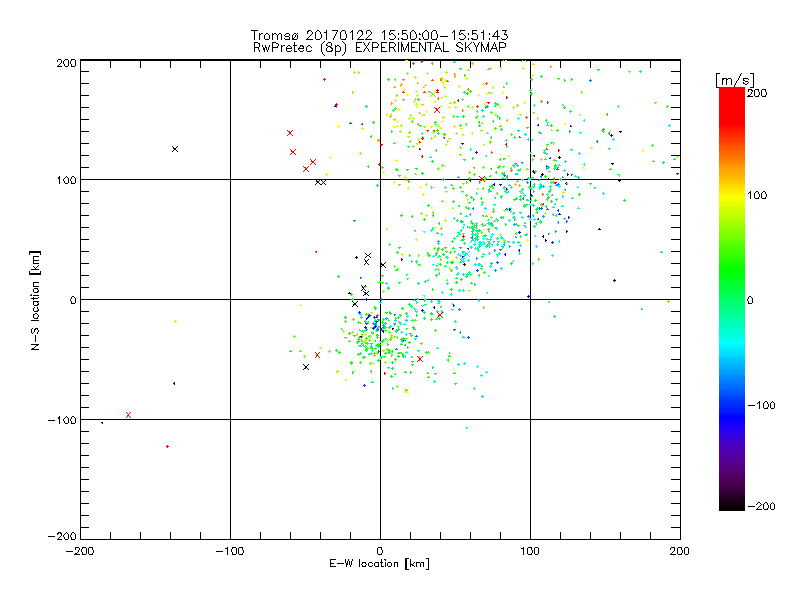Click the red diamond point near -140 km east, -125 km north
Screen dimensions: 800x600
pyautogui.click(x=167, y=446)
